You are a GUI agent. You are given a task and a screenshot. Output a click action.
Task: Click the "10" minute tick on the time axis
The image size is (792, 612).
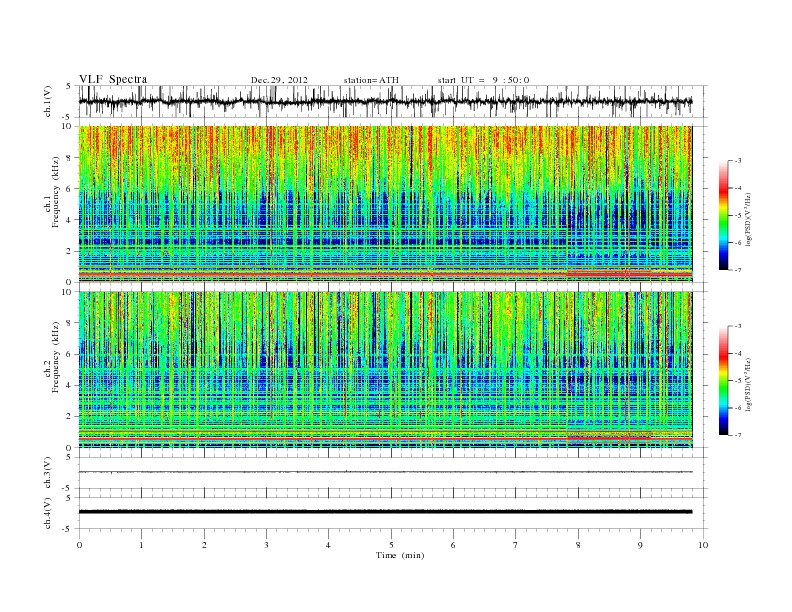(703, 545)
